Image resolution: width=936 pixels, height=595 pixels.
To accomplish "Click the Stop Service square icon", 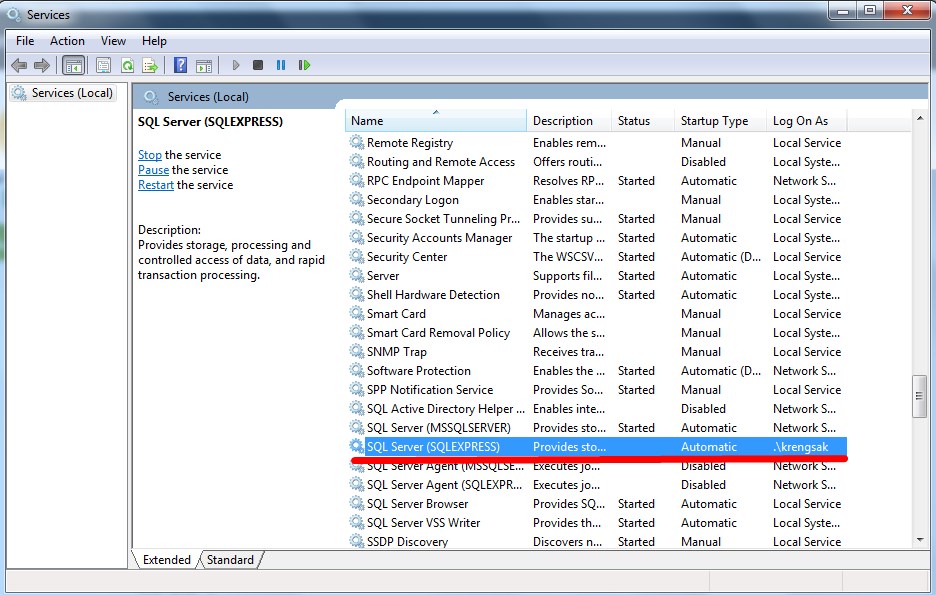I will tap(258, 65).
